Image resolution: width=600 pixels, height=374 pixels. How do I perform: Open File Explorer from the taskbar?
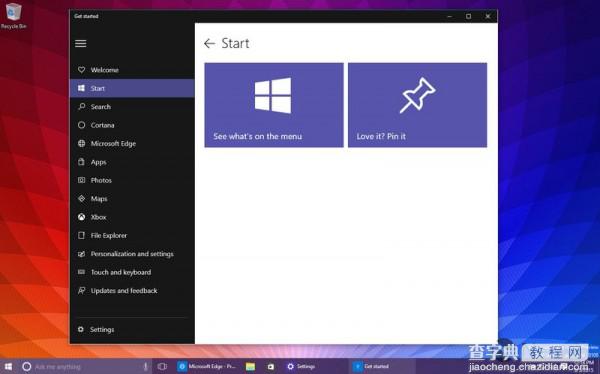pyautogui.click(x=250, y=366)
